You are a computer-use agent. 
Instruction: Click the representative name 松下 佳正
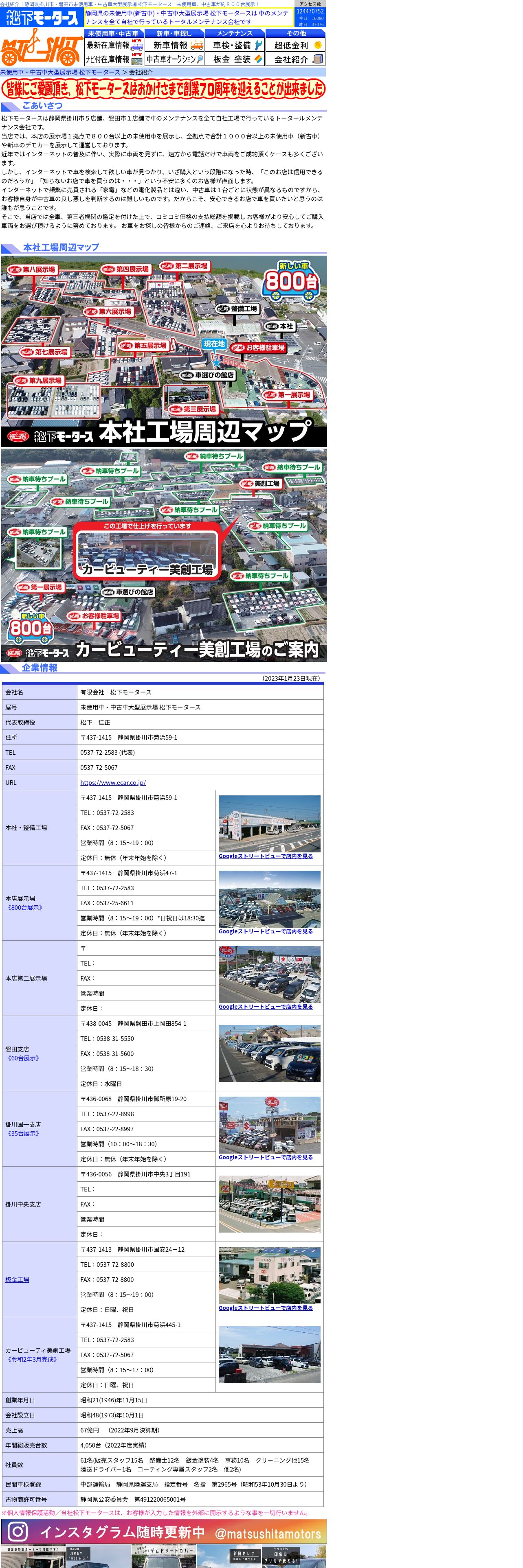(95, 723)
